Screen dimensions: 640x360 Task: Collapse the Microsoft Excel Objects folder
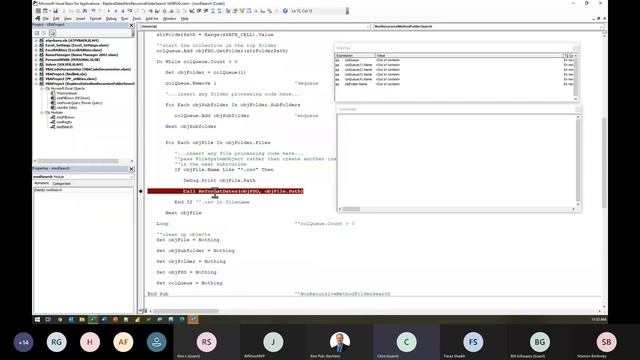tap(42, 89)
